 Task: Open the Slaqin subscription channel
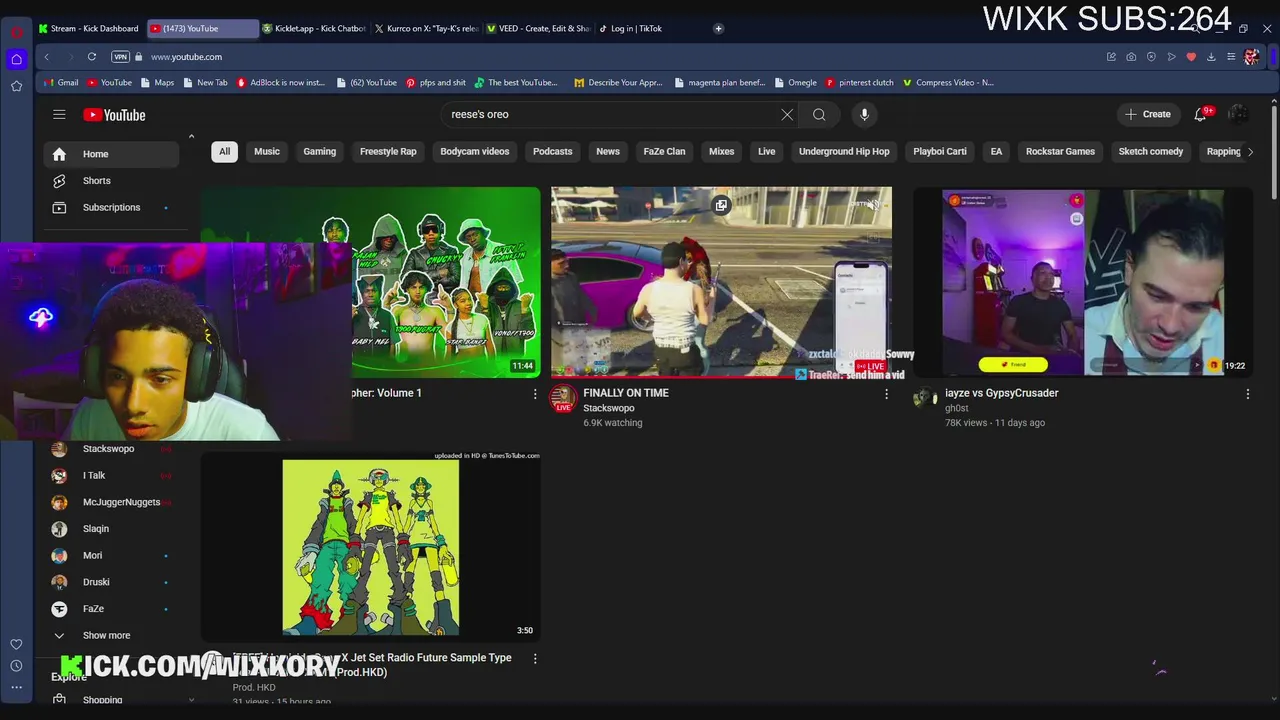[x=112, y=529]
